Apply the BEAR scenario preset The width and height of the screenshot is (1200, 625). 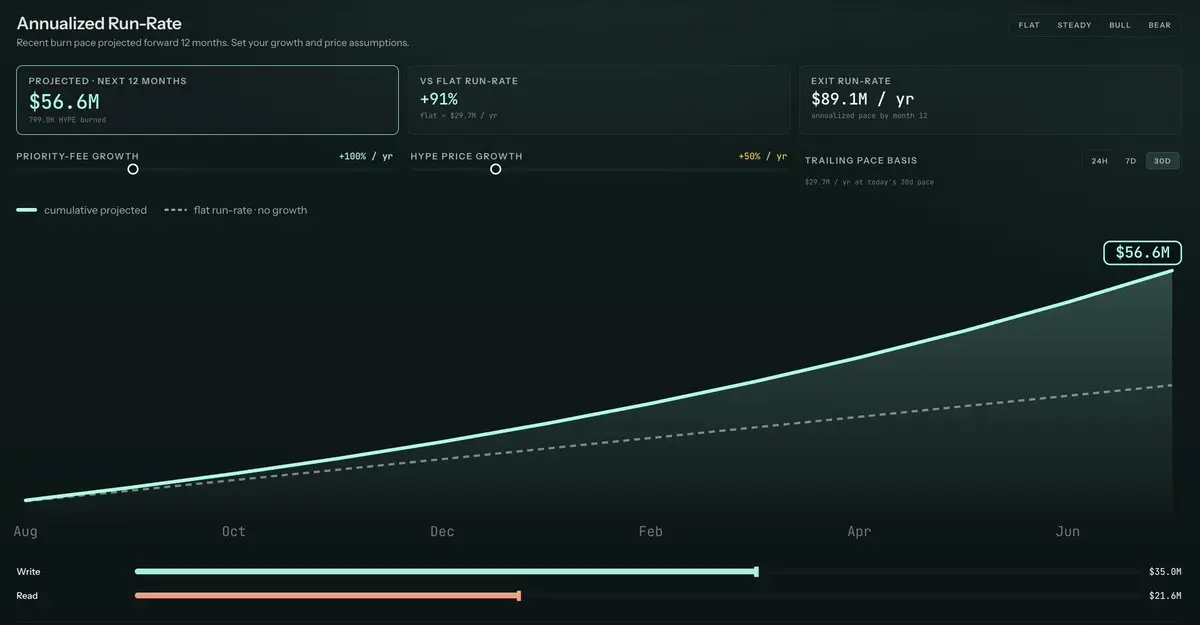(1159, 25)
